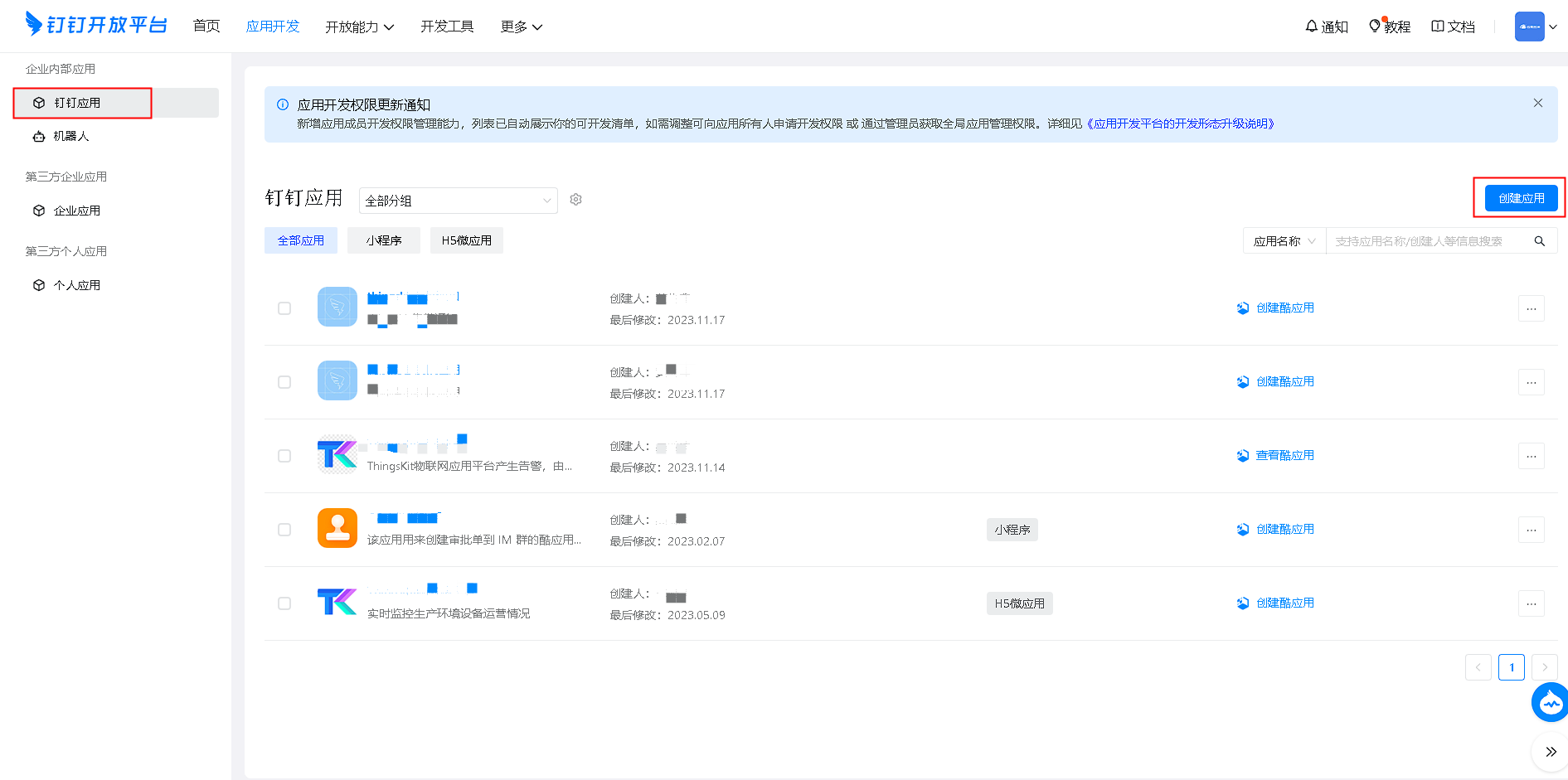Screen dimensions: 1568x780
Task: Check the first app row checkbox
Action: pos(284,308)
